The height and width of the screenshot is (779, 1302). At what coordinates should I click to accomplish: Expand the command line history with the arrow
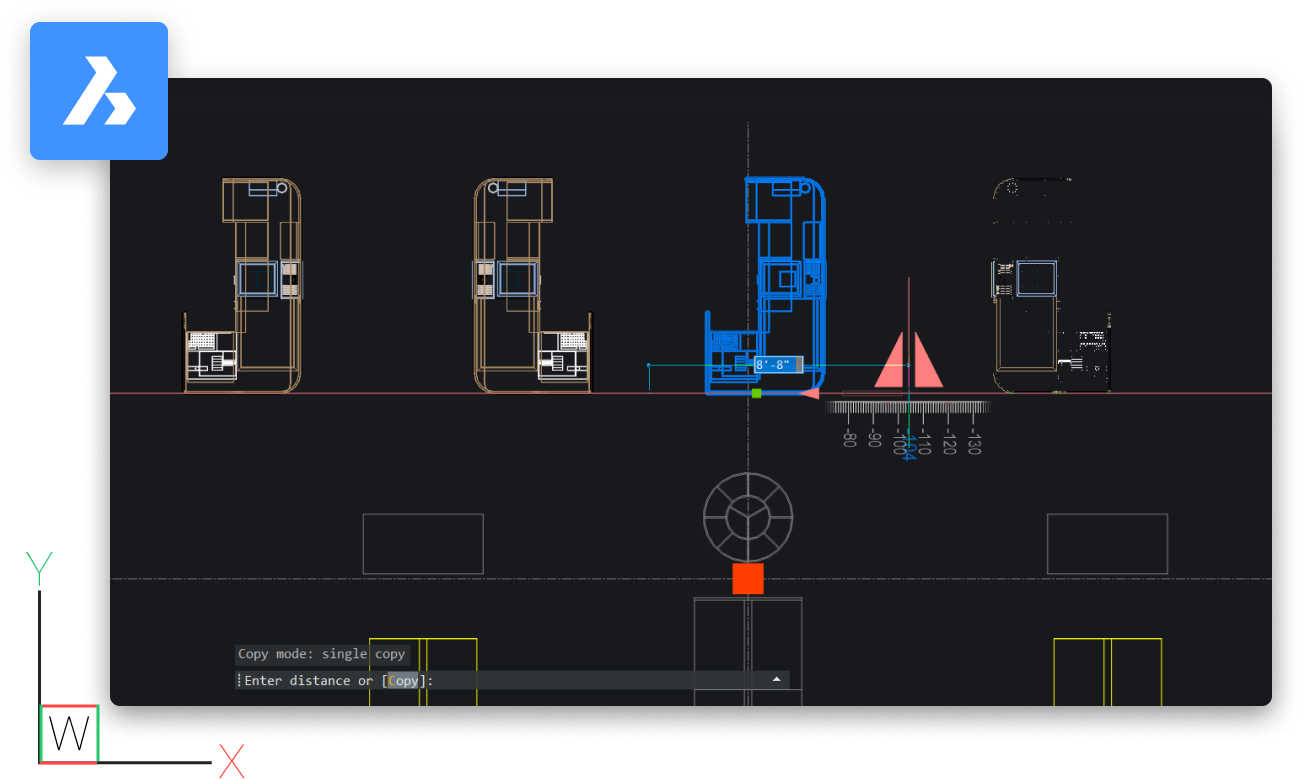[777, 679]
